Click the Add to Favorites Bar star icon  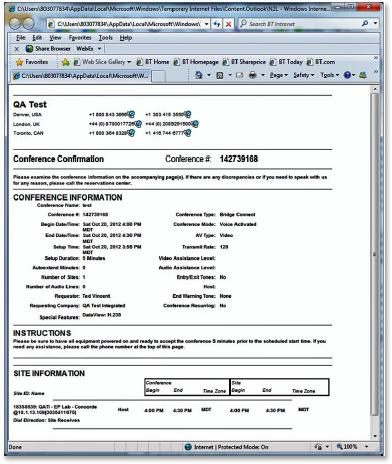point(66,62)
